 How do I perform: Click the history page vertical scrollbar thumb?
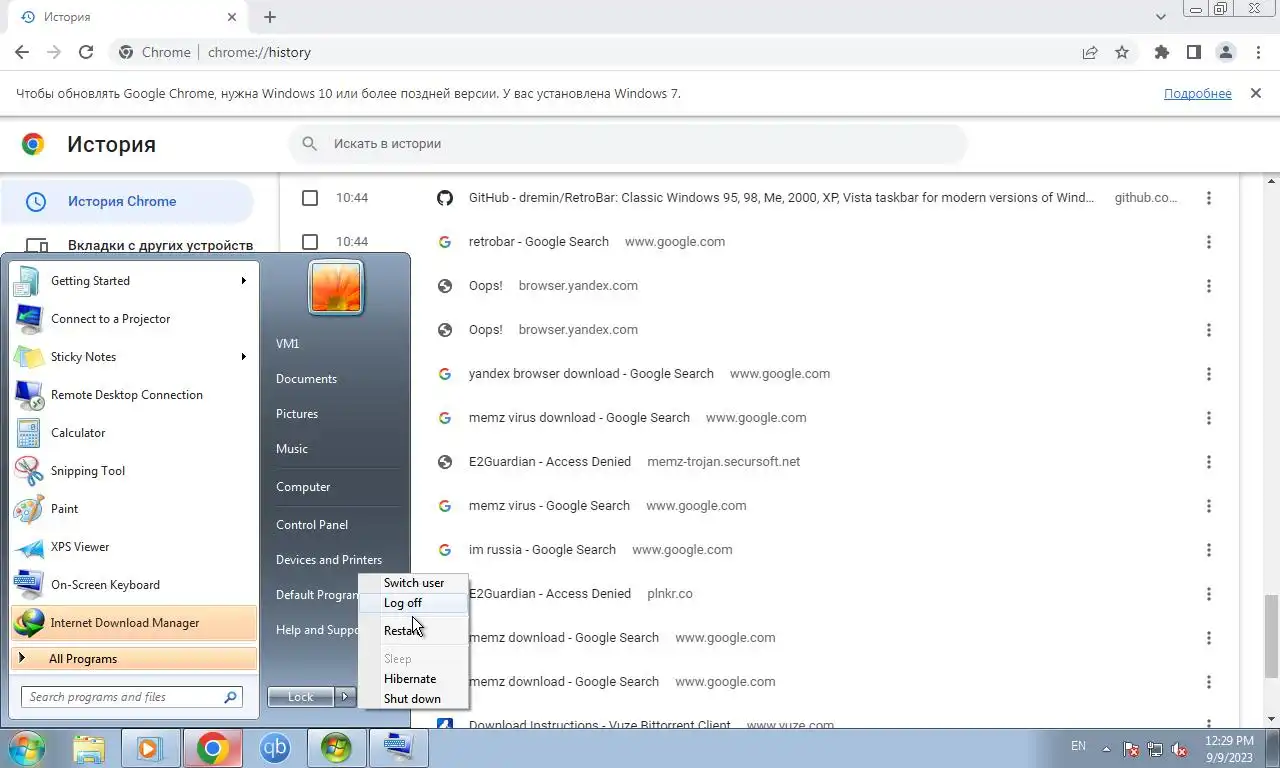(x=1272, y=636)
